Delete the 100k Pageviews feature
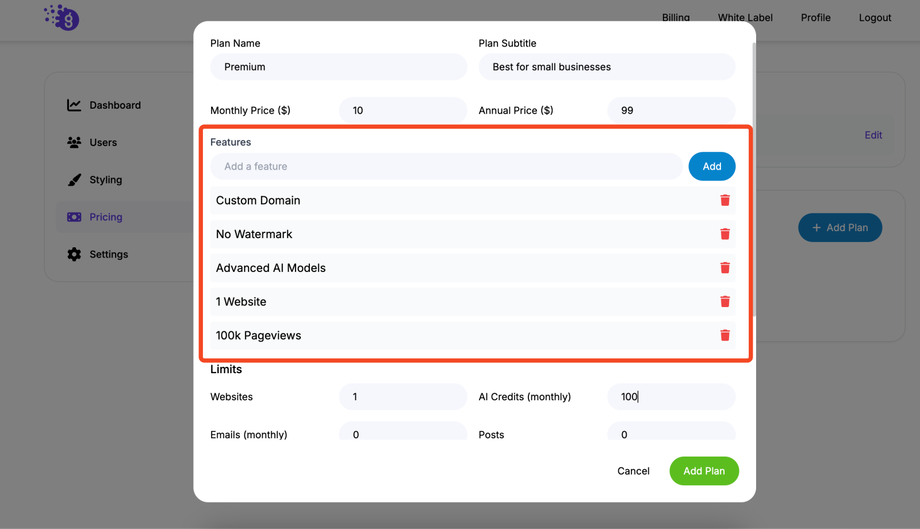Image resolution: width=920 pixels, height=529 pixels. point(725,335)
